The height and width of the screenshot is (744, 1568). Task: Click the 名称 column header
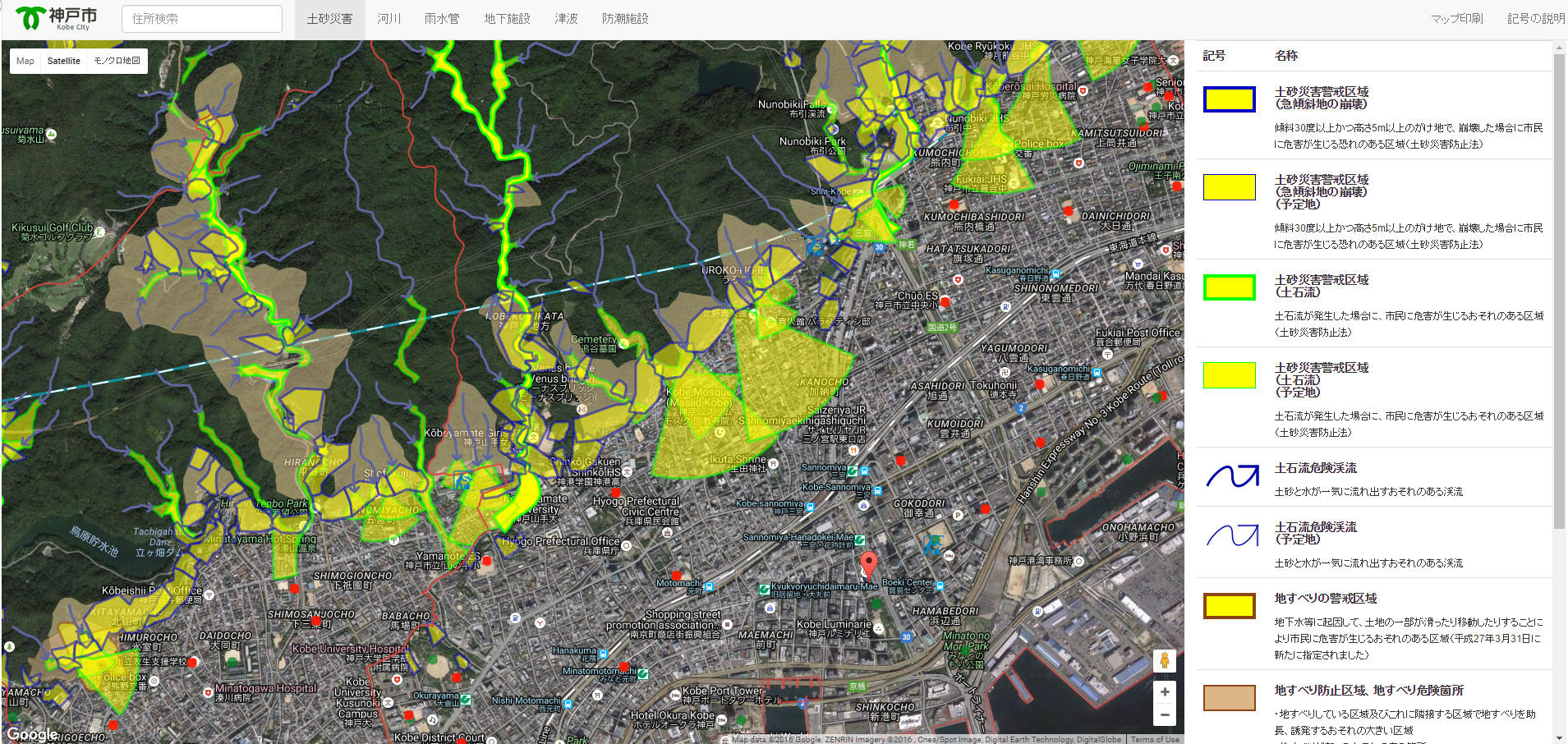point(1286,56)
